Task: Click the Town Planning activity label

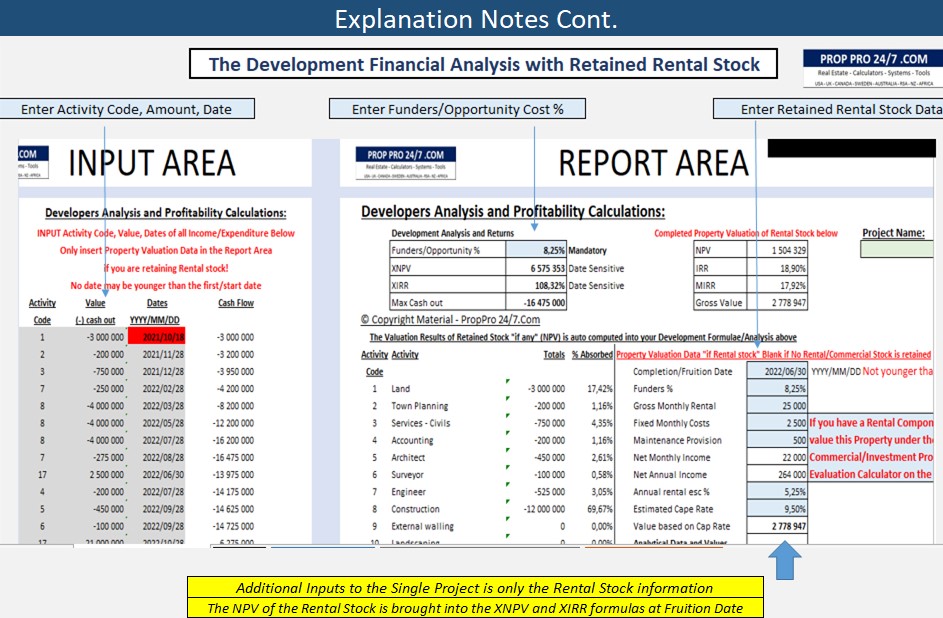Action: (419, 406)
